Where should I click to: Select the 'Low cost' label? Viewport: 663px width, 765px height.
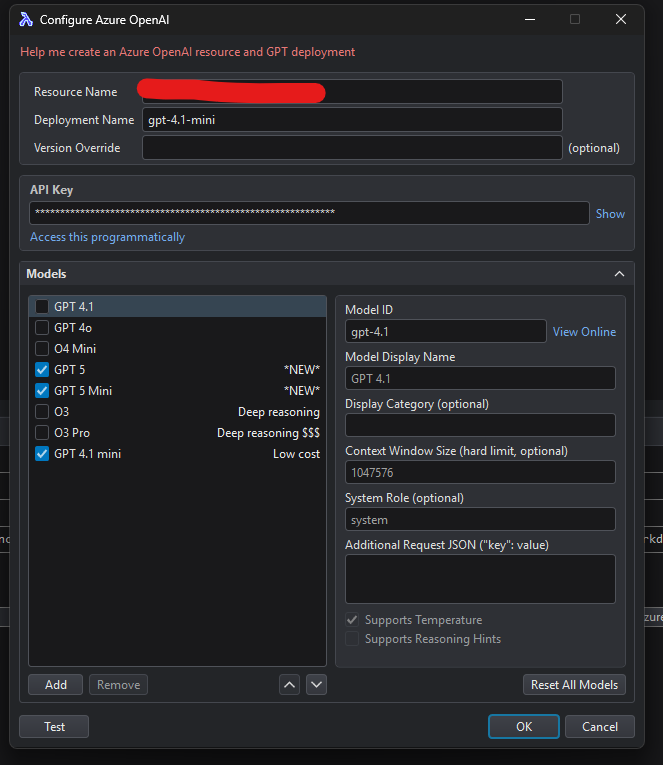coord(296,454)
